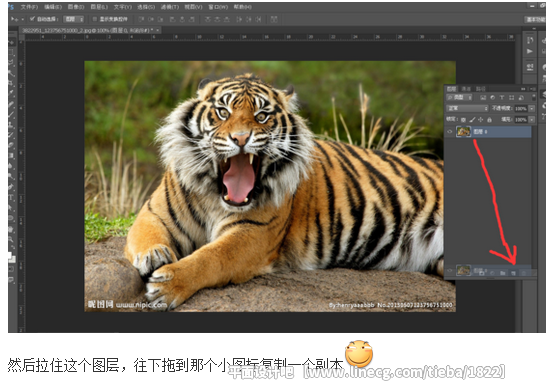Click the foreground color swatch
Screen dimensions: 546x391
click(x=10, y=255)
